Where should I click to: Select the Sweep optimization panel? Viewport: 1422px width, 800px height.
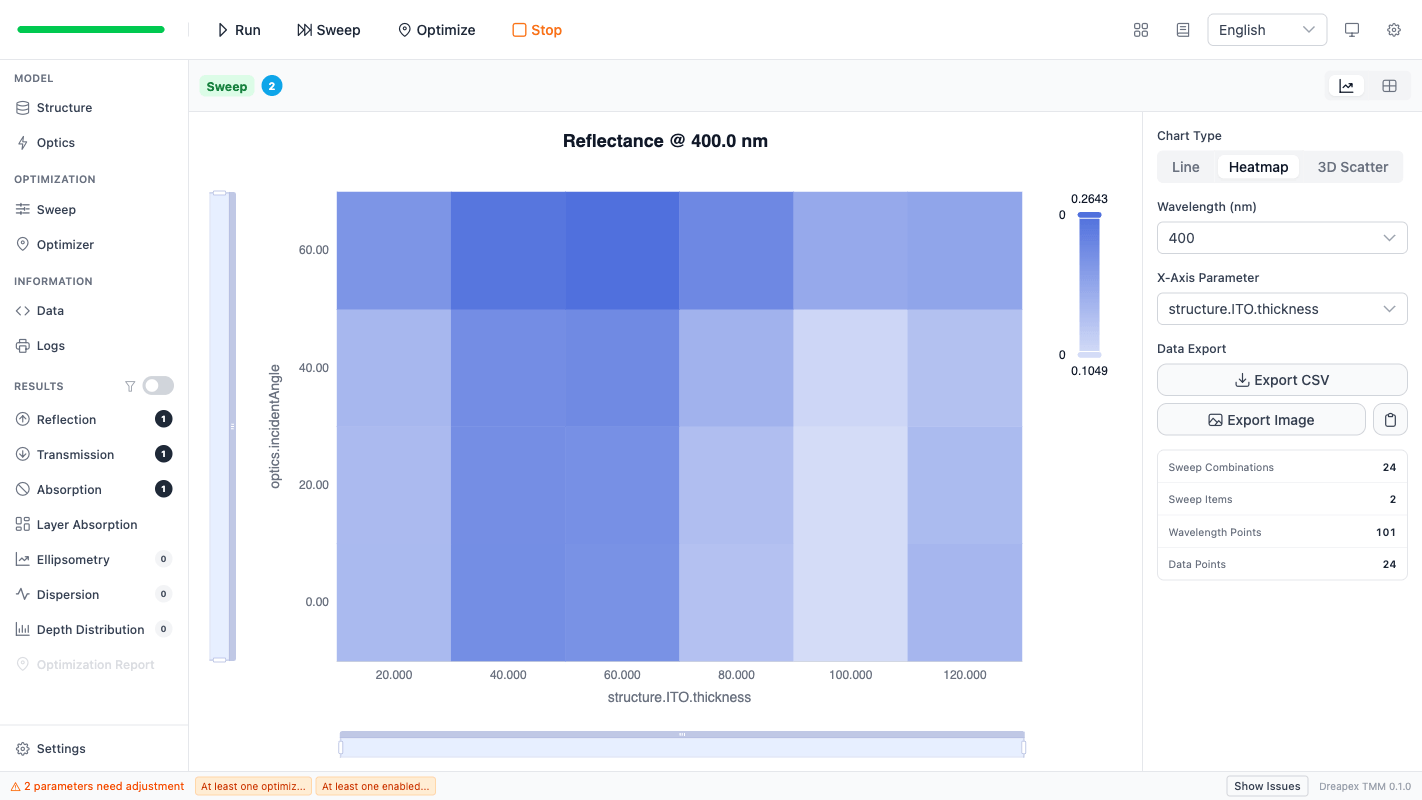[54, 209]
